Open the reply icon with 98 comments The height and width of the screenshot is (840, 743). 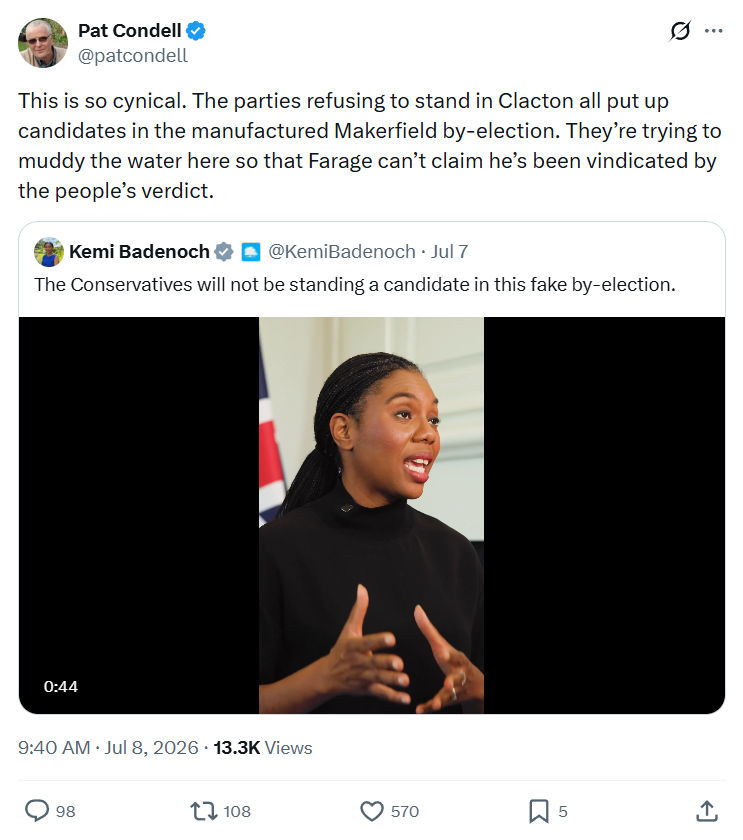tap(37, 811)
